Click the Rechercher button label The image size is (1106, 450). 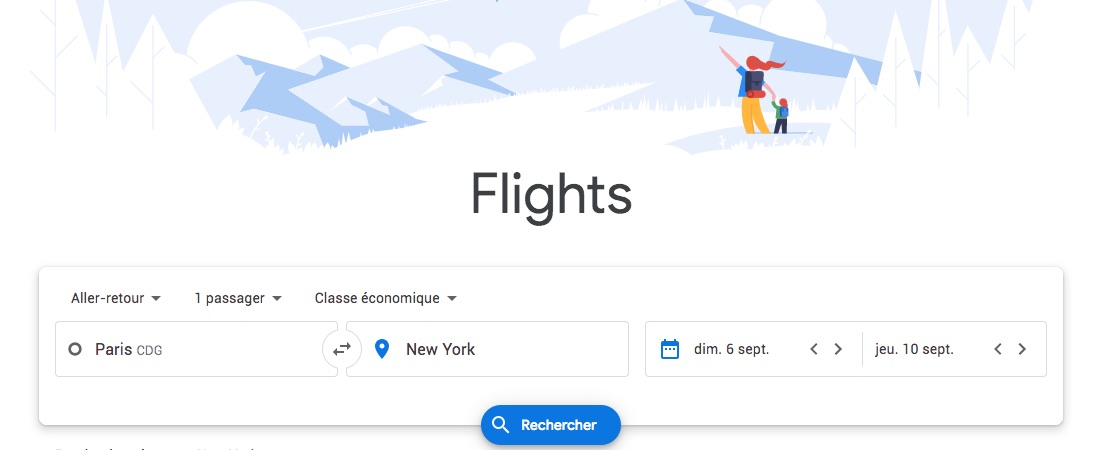click(x=559, y=425)
